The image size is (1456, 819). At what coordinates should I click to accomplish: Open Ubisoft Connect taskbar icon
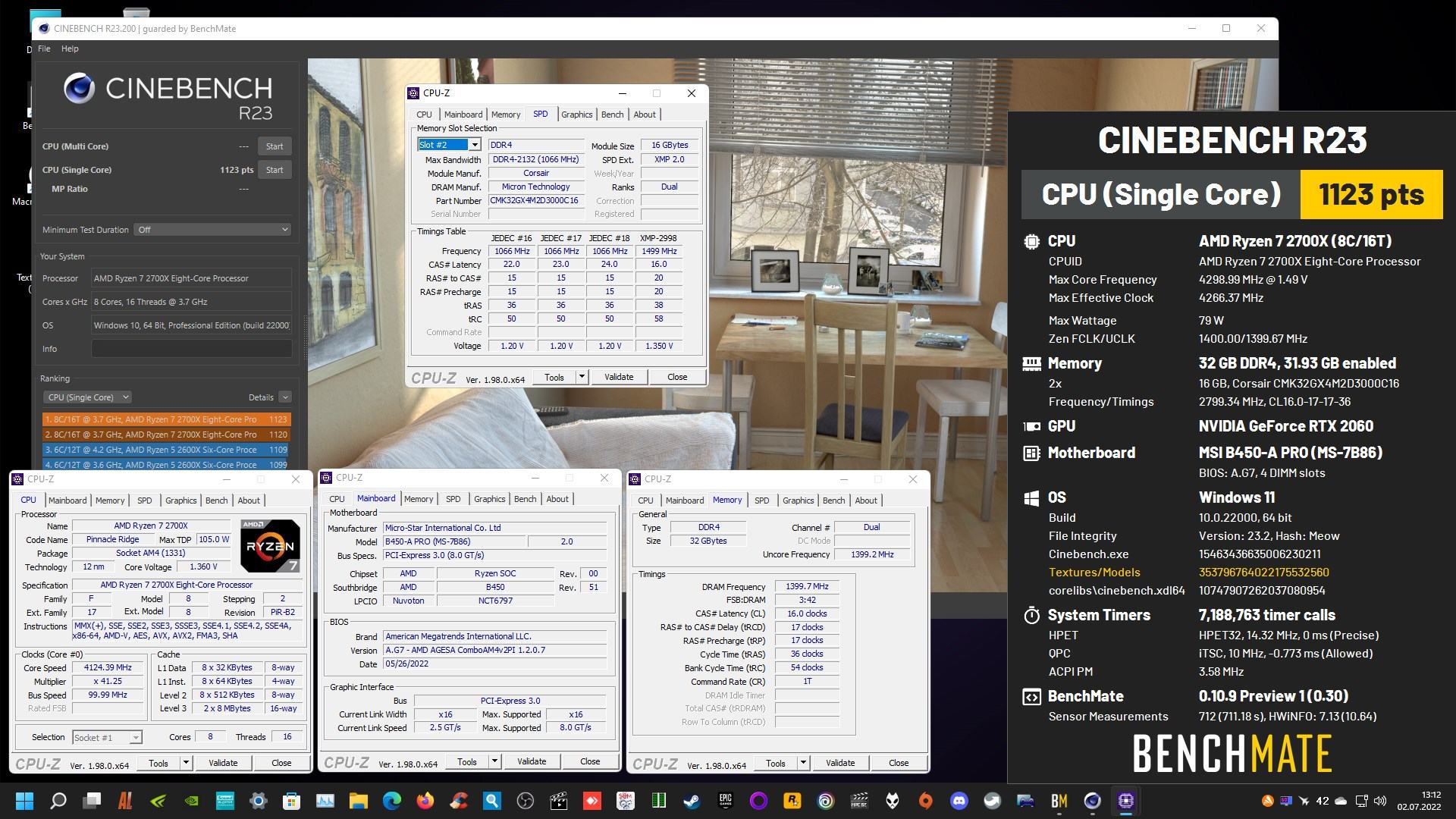826,801
